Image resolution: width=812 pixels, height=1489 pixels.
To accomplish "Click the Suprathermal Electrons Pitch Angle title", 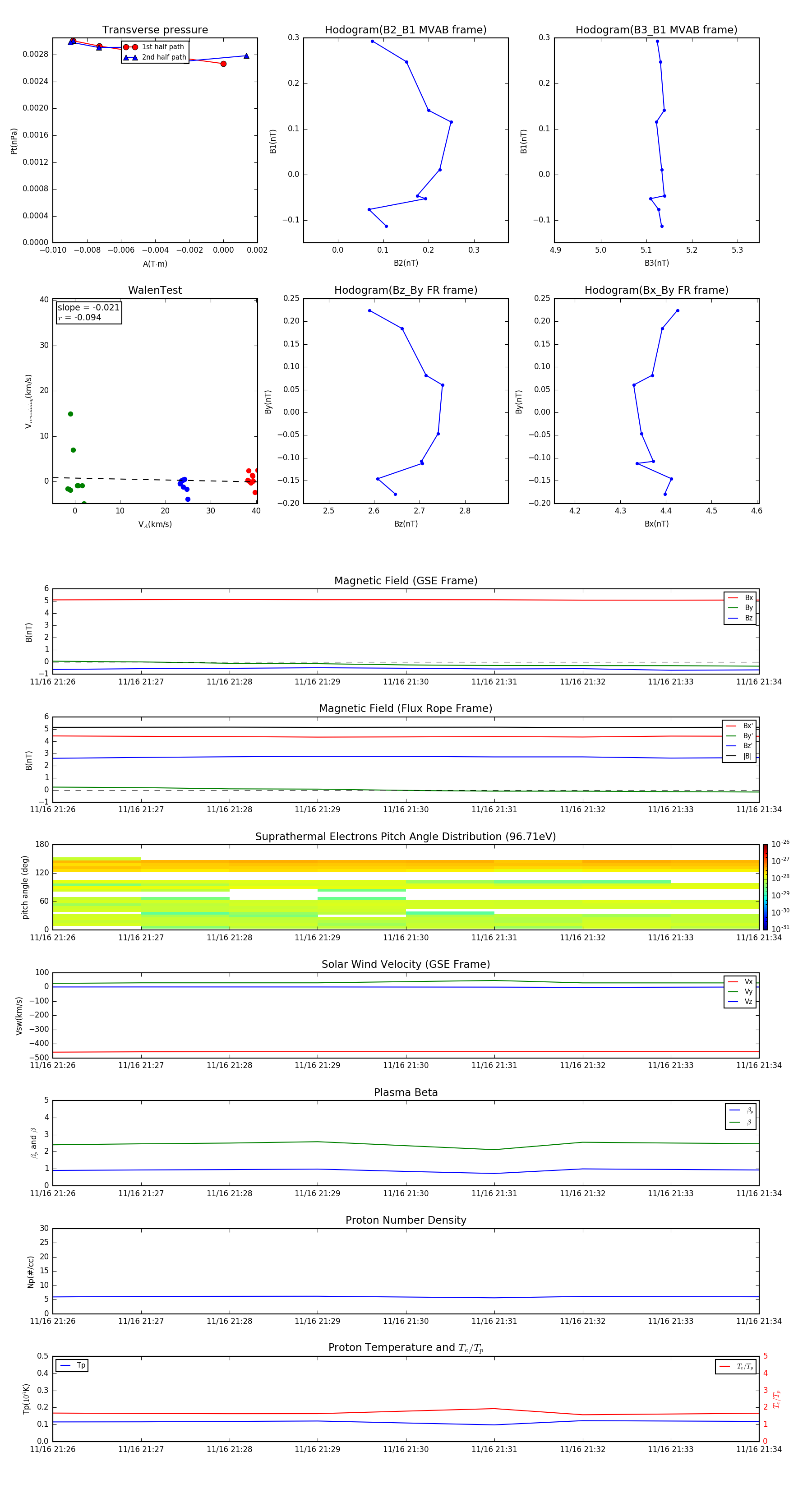I will click(406, 837).
